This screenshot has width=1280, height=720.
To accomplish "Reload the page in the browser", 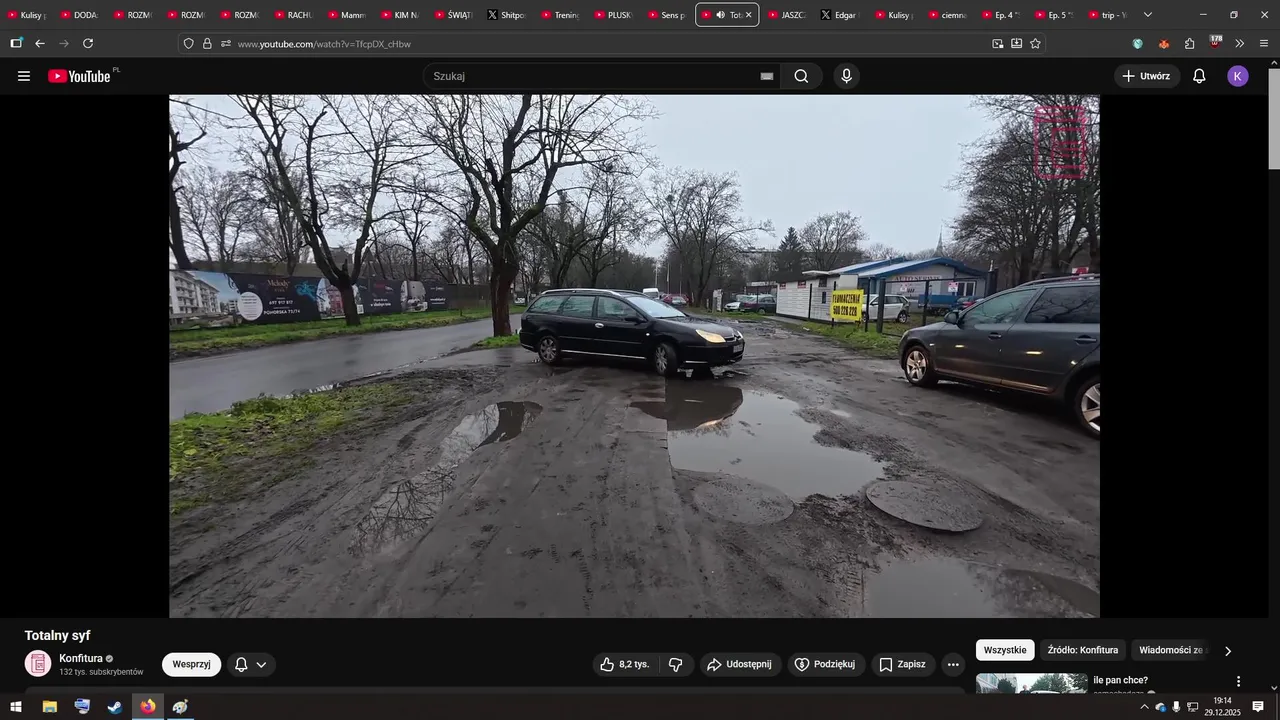I will (88, 43).
